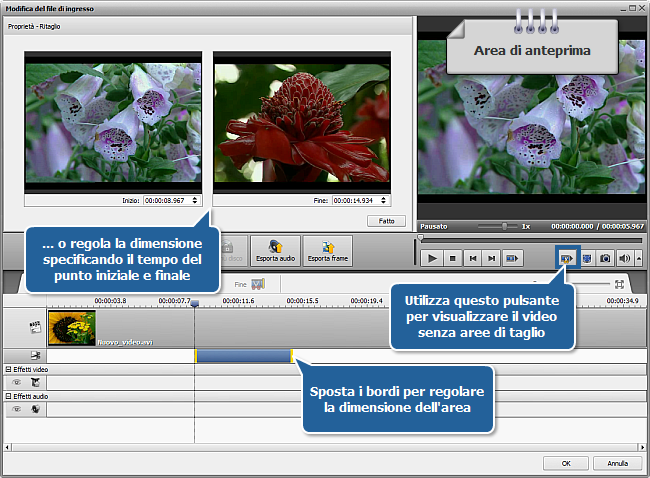Screen dimensions: 650x478
Task: Confirm with the OK button
Action: (566, 463)
